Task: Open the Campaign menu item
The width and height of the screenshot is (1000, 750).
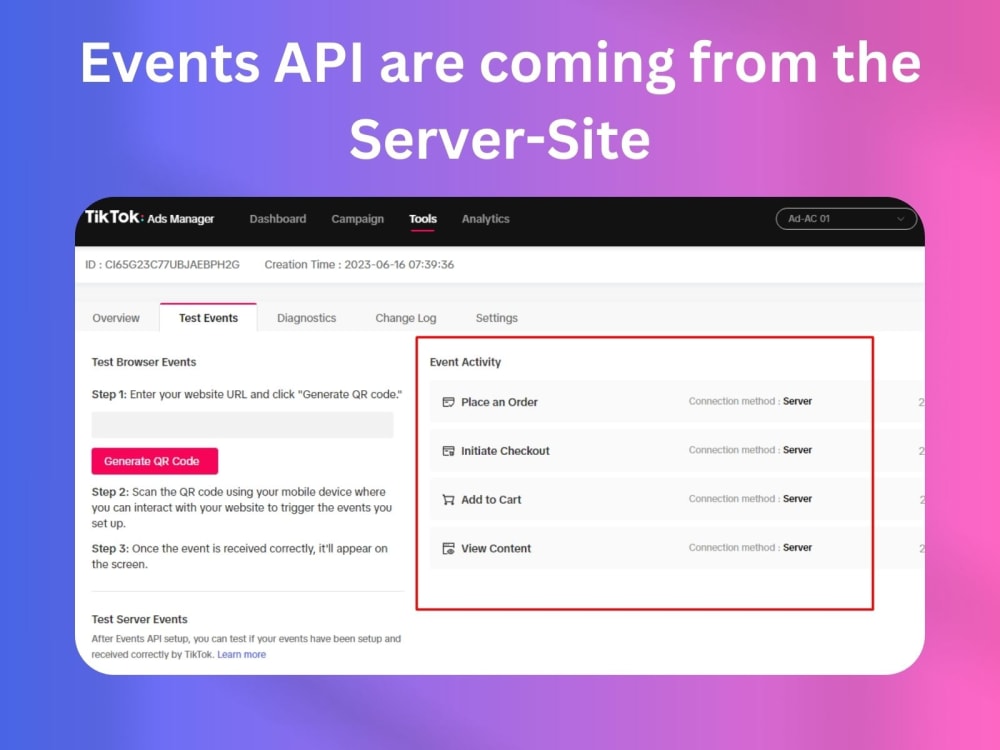Action: [357, 218]
